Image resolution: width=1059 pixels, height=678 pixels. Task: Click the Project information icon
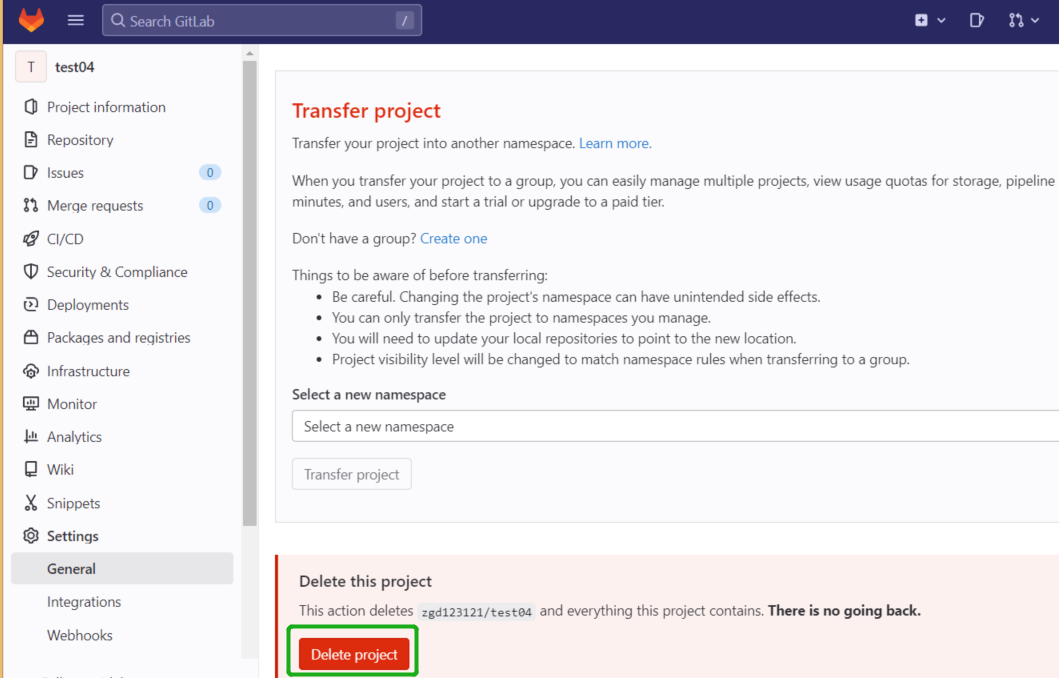[x=30, y=107]
